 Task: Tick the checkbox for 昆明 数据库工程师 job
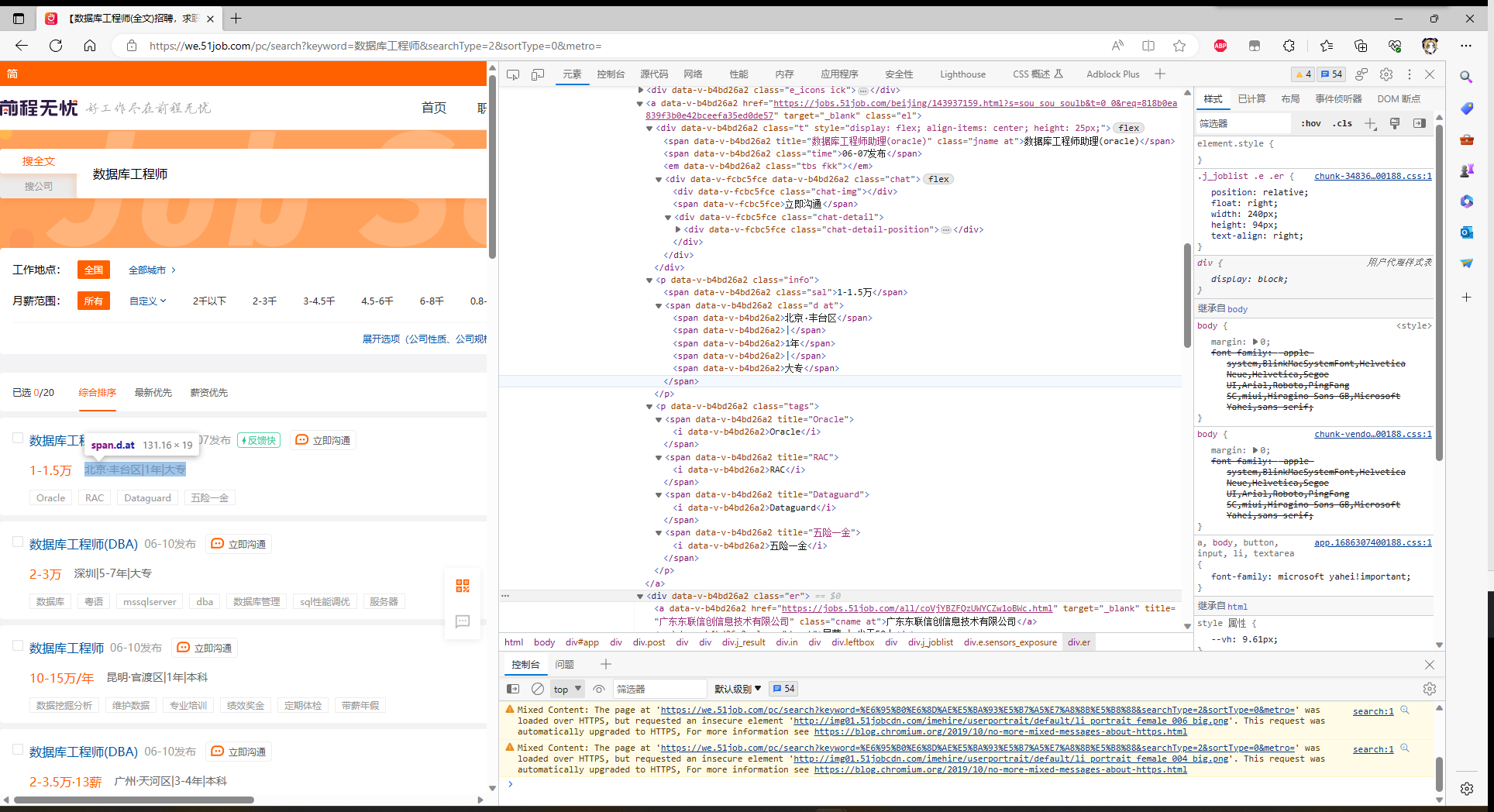click(18, 646)
